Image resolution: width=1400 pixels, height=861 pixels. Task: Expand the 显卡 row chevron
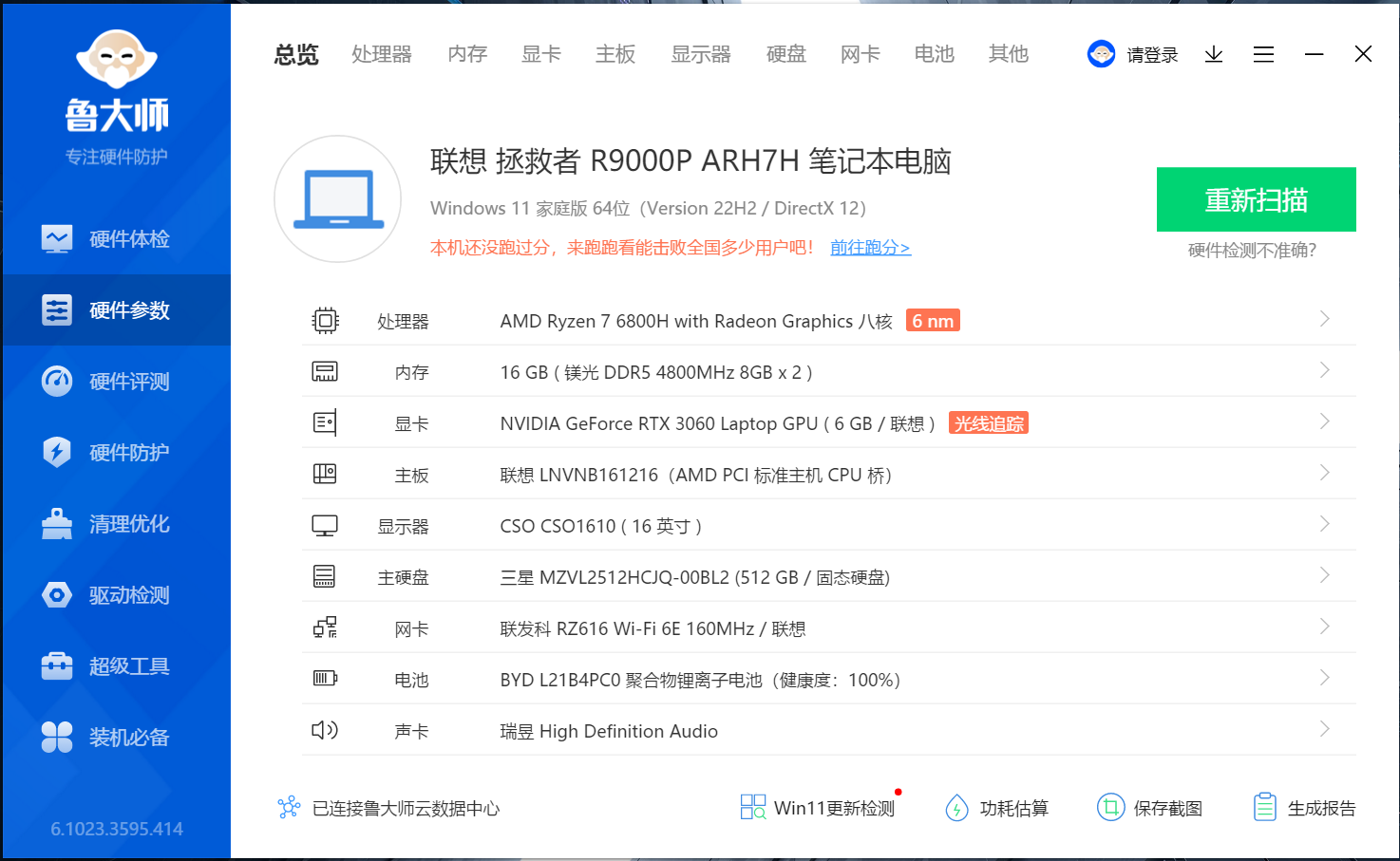click(x=1325, y=421)
